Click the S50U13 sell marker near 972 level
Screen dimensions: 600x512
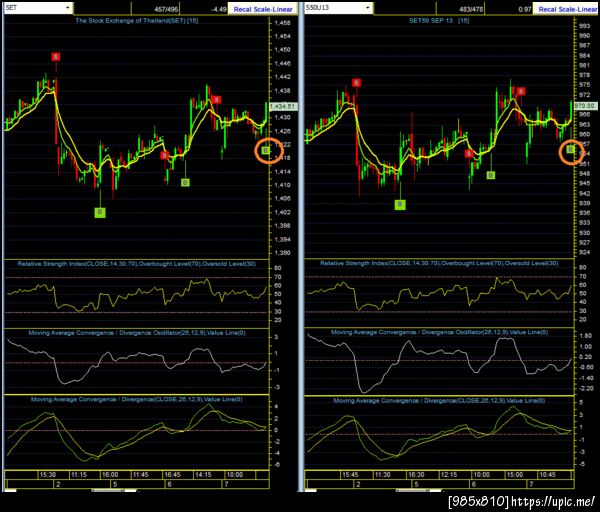520,91
